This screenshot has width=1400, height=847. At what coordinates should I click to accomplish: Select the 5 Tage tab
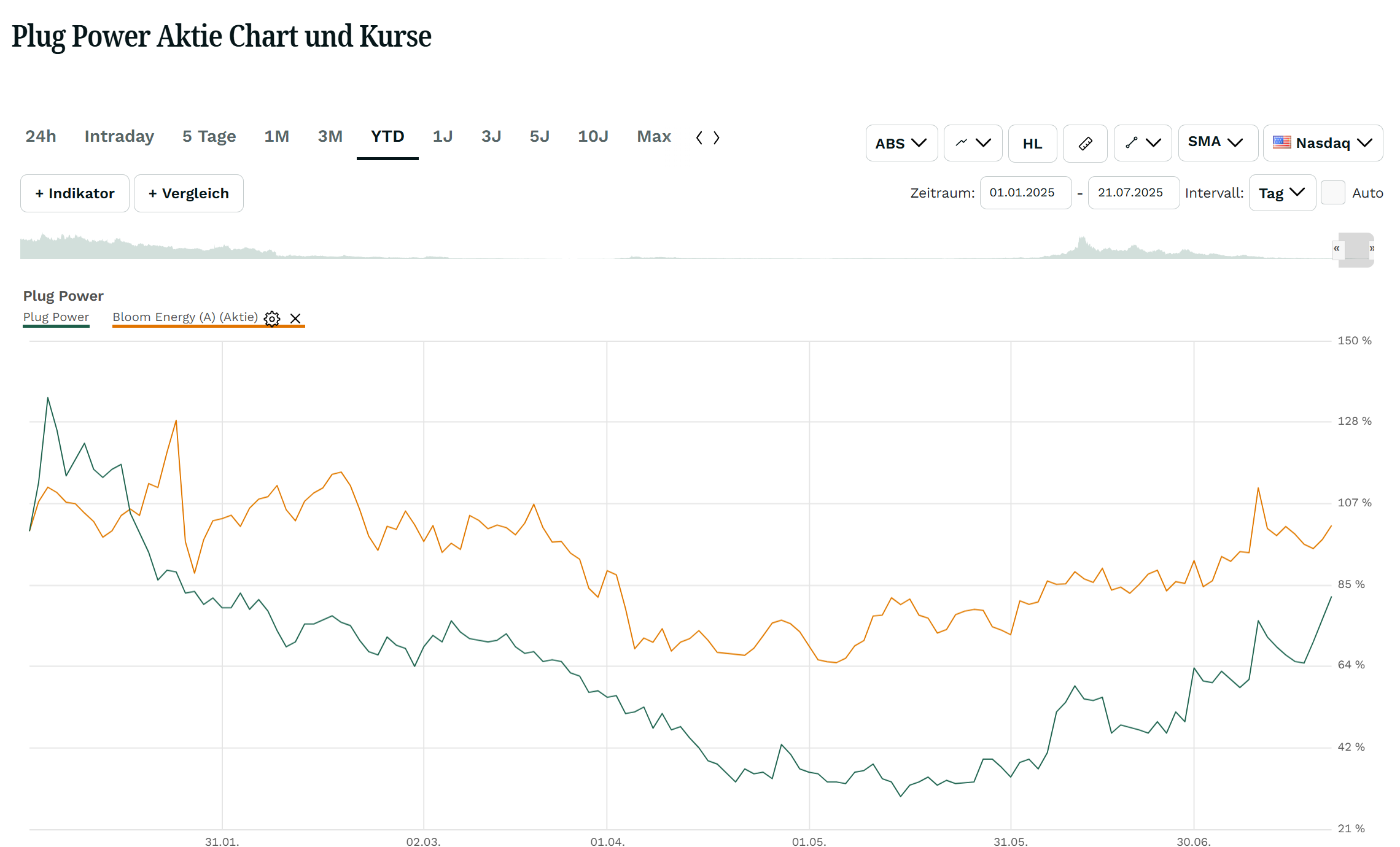click(209, 136)
